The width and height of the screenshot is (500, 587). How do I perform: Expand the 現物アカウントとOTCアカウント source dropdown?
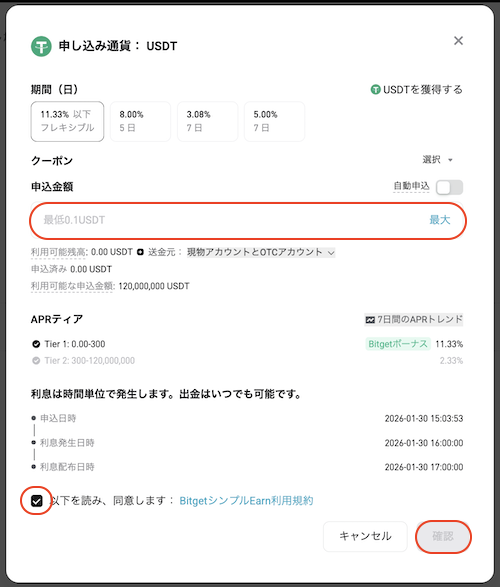click(261, 252)
